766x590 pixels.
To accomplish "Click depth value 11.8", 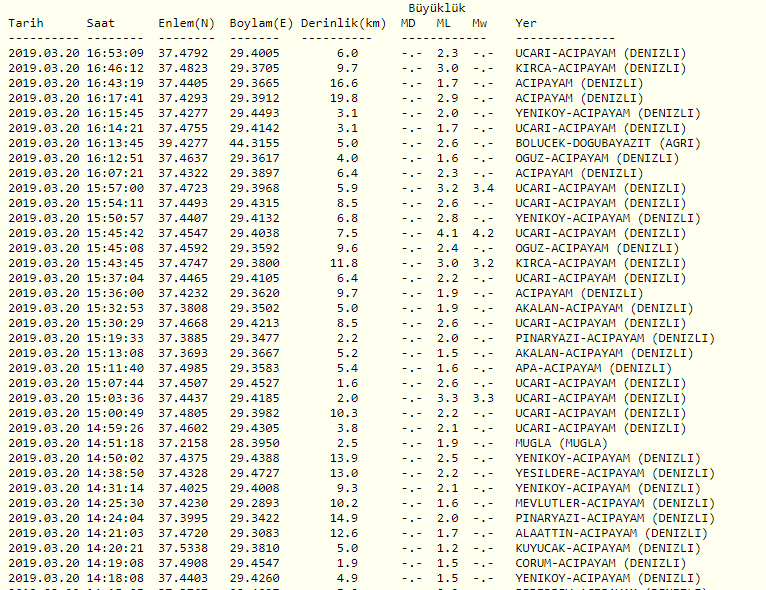I will tap(344, 263).
